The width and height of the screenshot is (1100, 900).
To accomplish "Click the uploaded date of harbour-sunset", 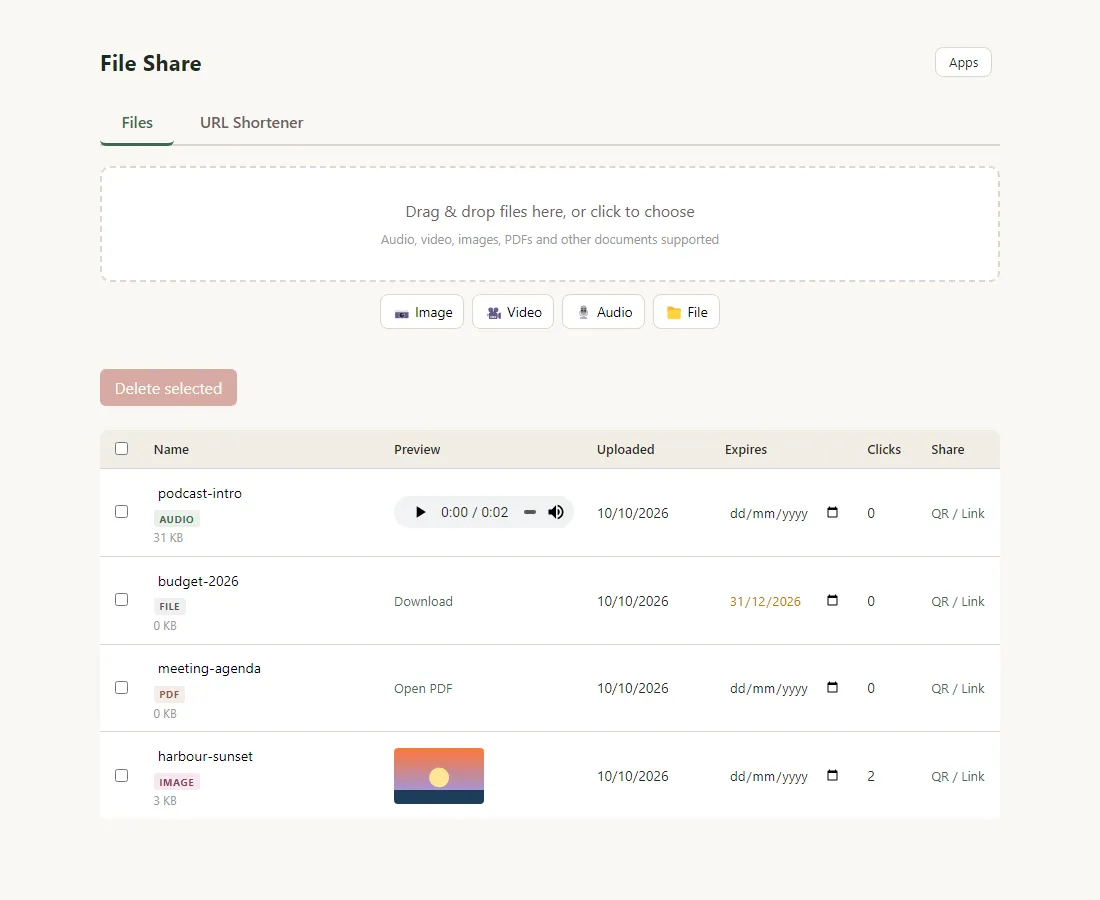I will click(x=633, y=777).
